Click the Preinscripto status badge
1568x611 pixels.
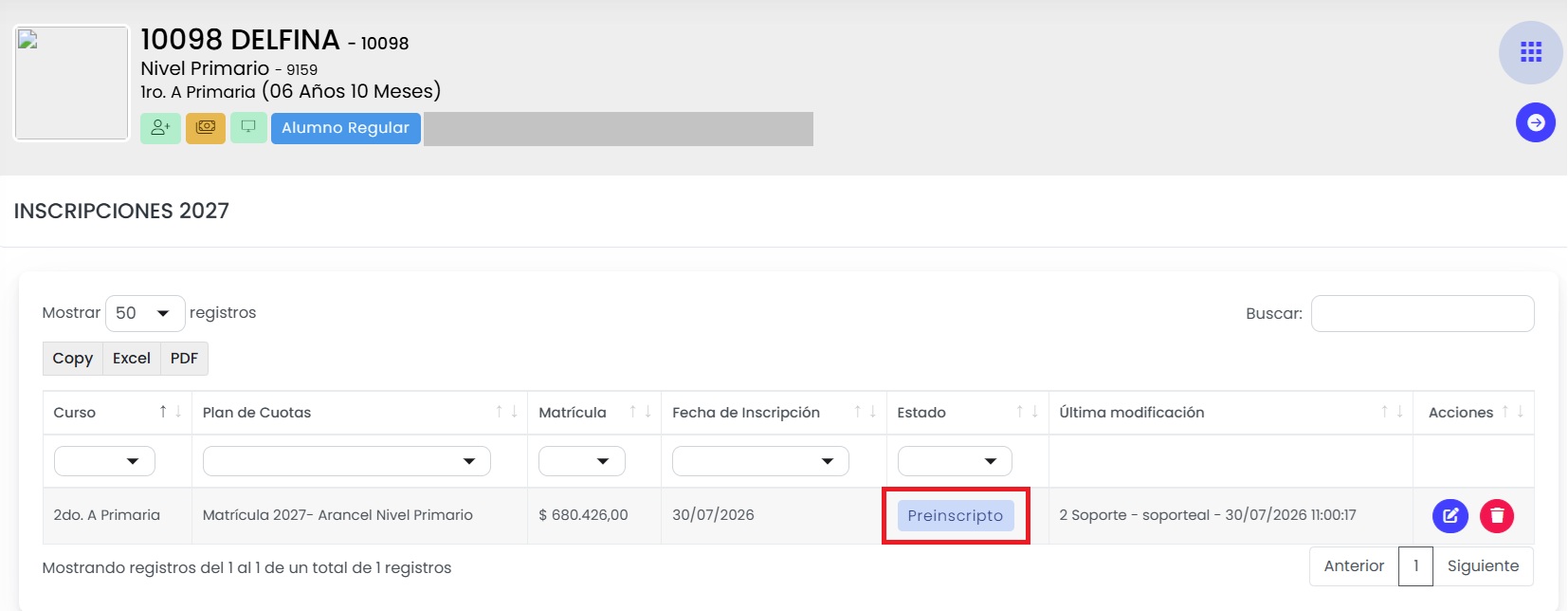pyautogui.click(x=956, y=516)
